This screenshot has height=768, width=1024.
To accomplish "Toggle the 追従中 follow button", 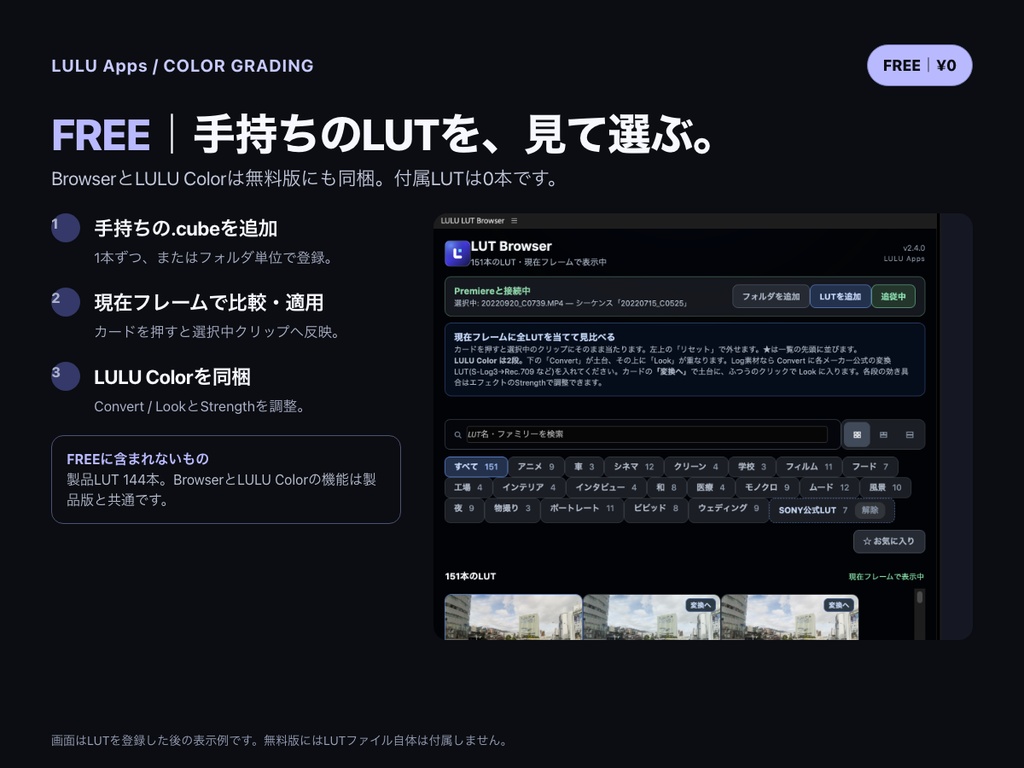I will [893, 296].
